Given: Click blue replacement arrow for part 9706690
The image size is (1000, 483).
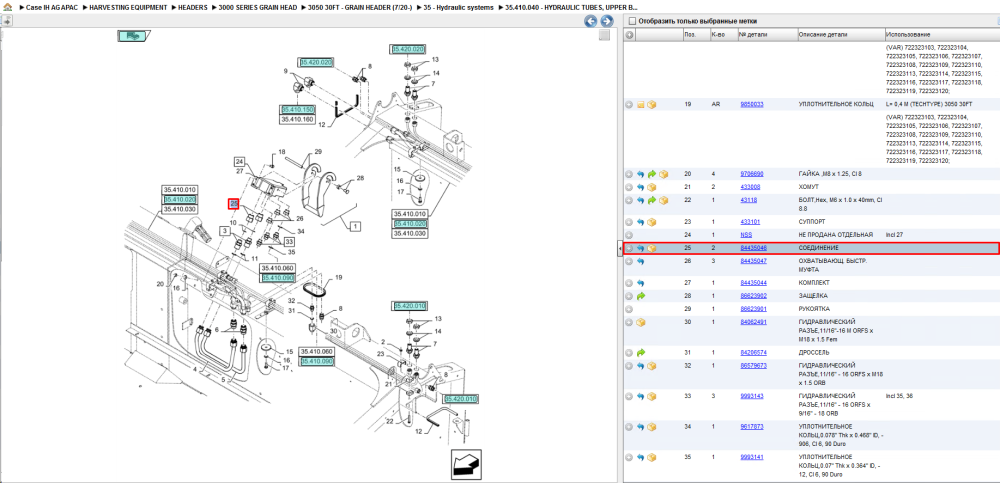Looking at the screenshot, I should point(640,174).
